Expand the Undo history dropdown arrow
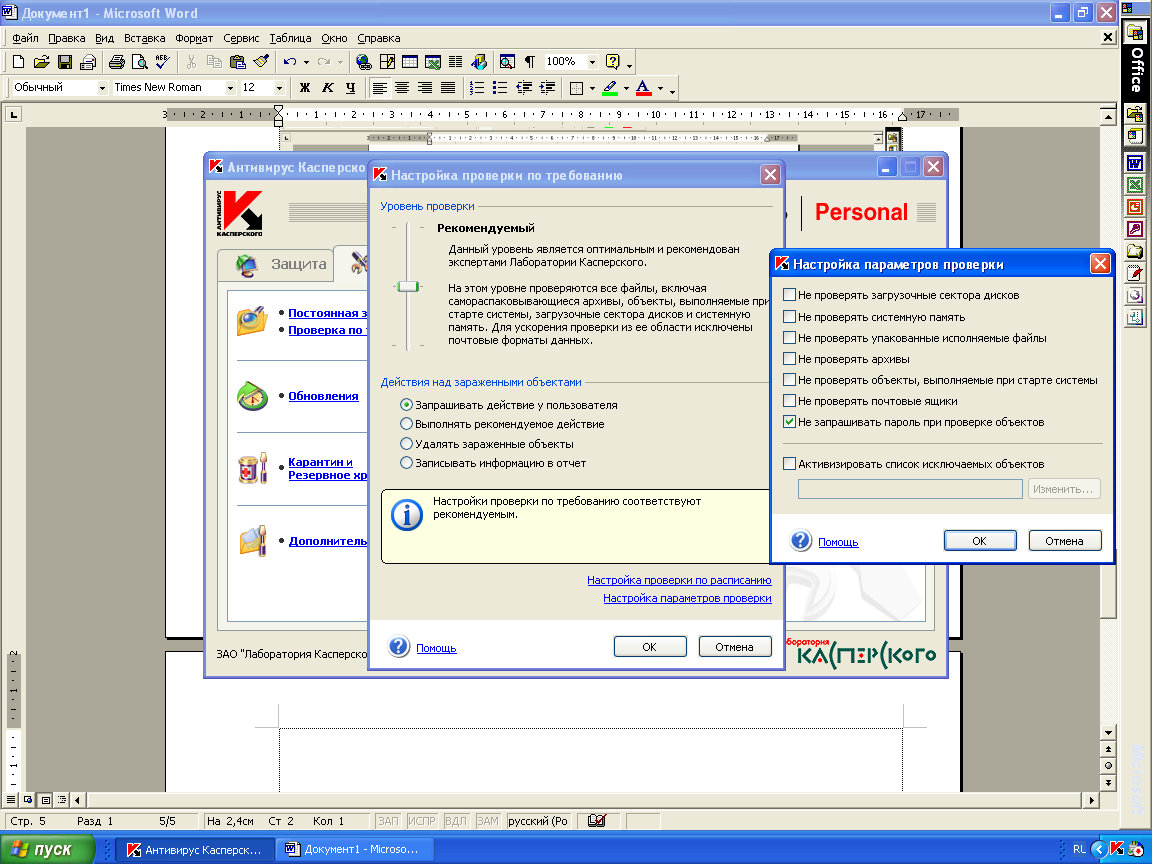 (306, 62)
